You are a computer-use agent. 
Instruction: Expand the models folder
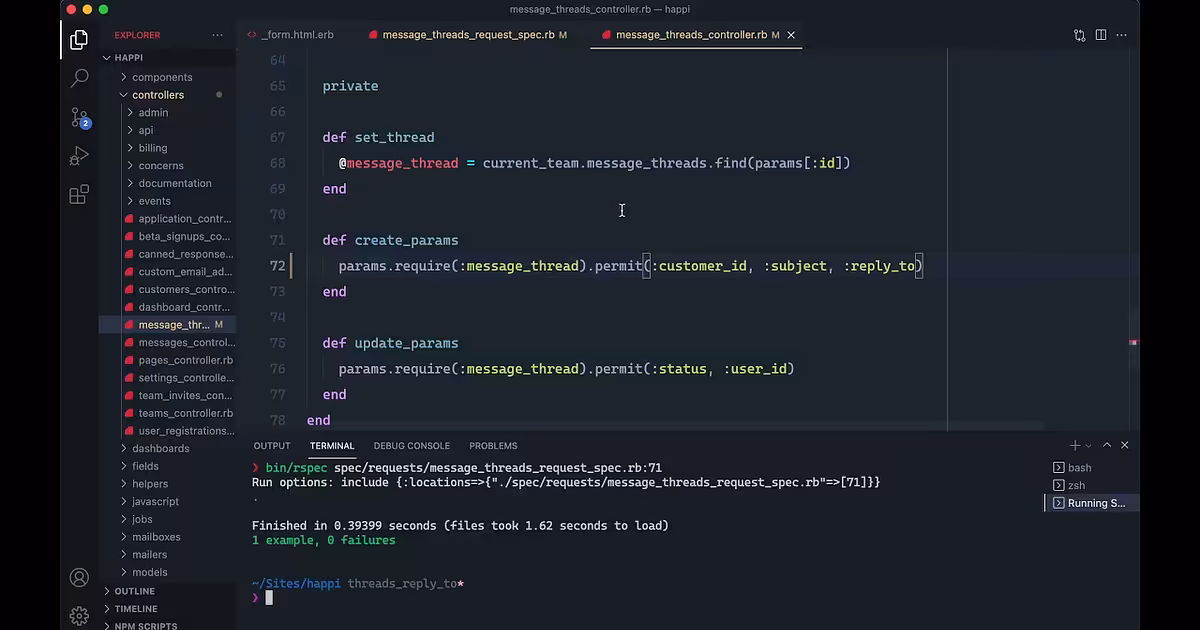click(149, 572)
